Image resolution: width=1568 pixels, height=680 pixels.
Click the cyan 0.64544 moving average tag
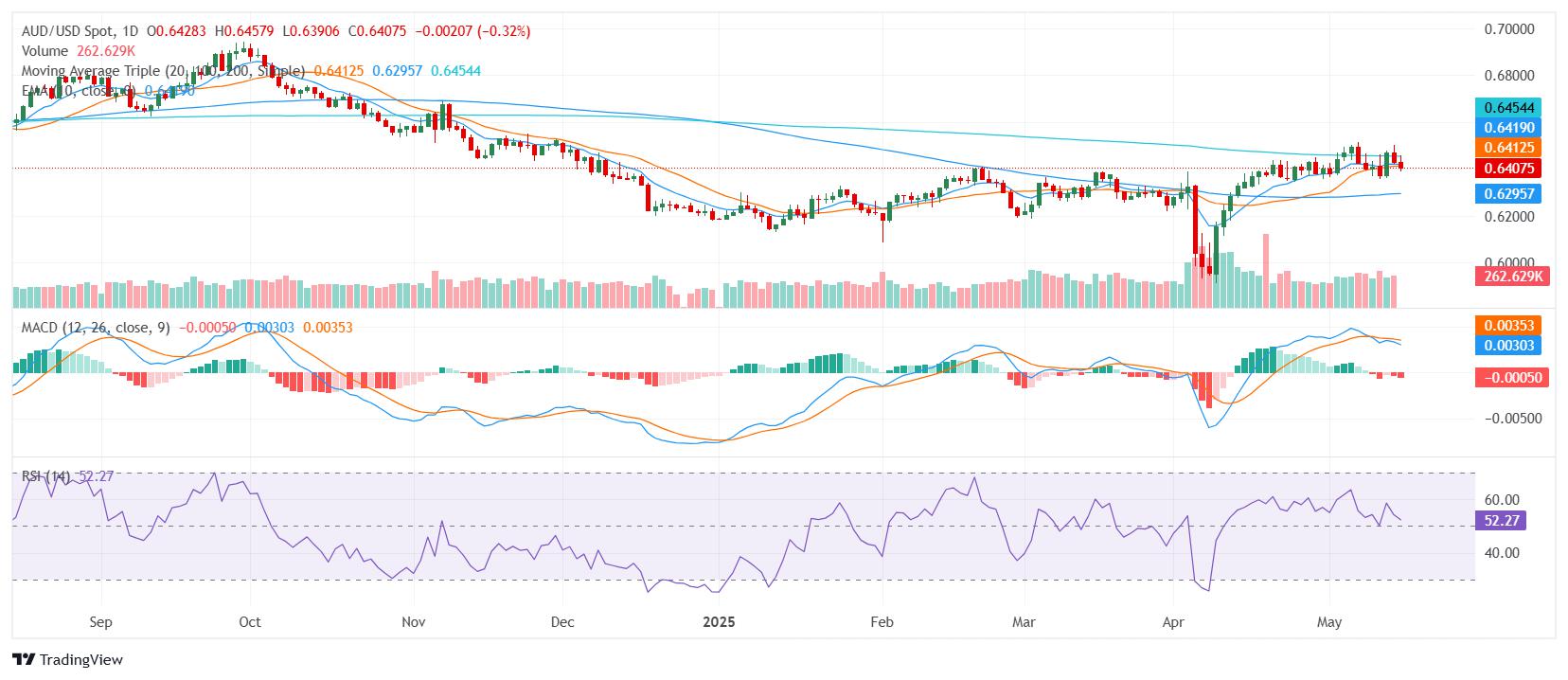[x=1508, y=107]
